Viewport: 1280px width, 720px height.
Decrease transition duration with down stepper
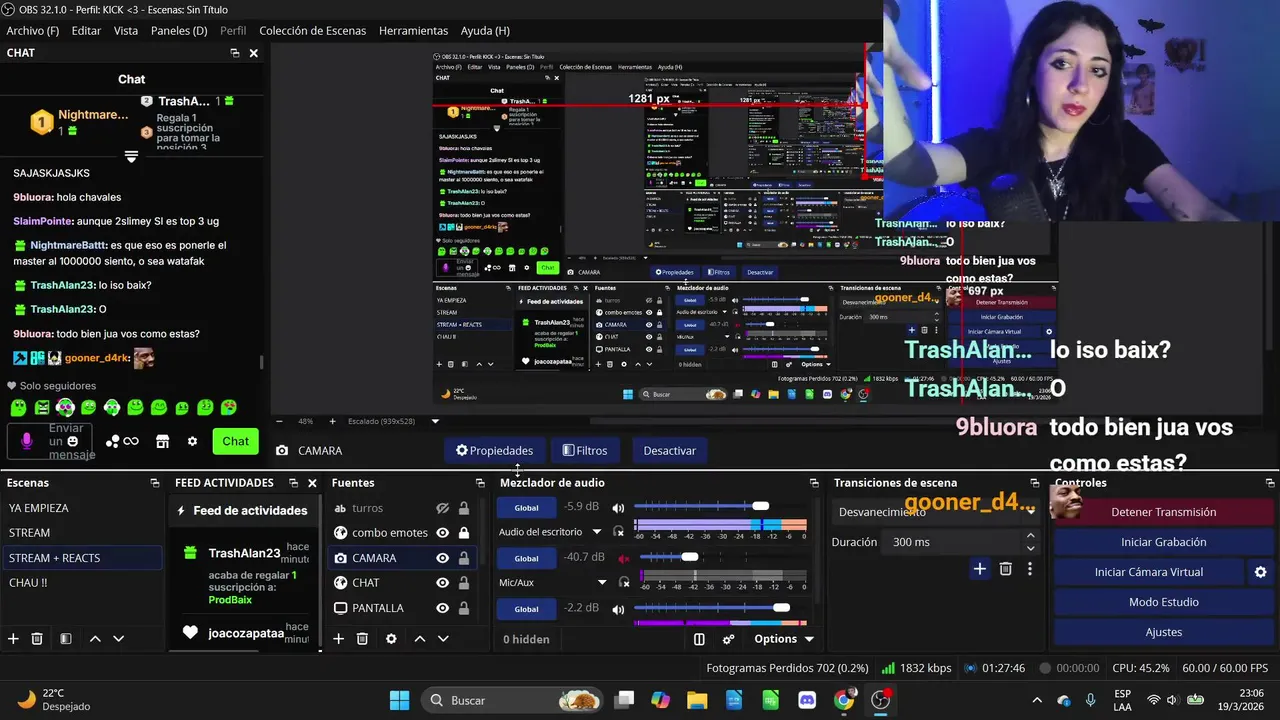pos(1030,548)
